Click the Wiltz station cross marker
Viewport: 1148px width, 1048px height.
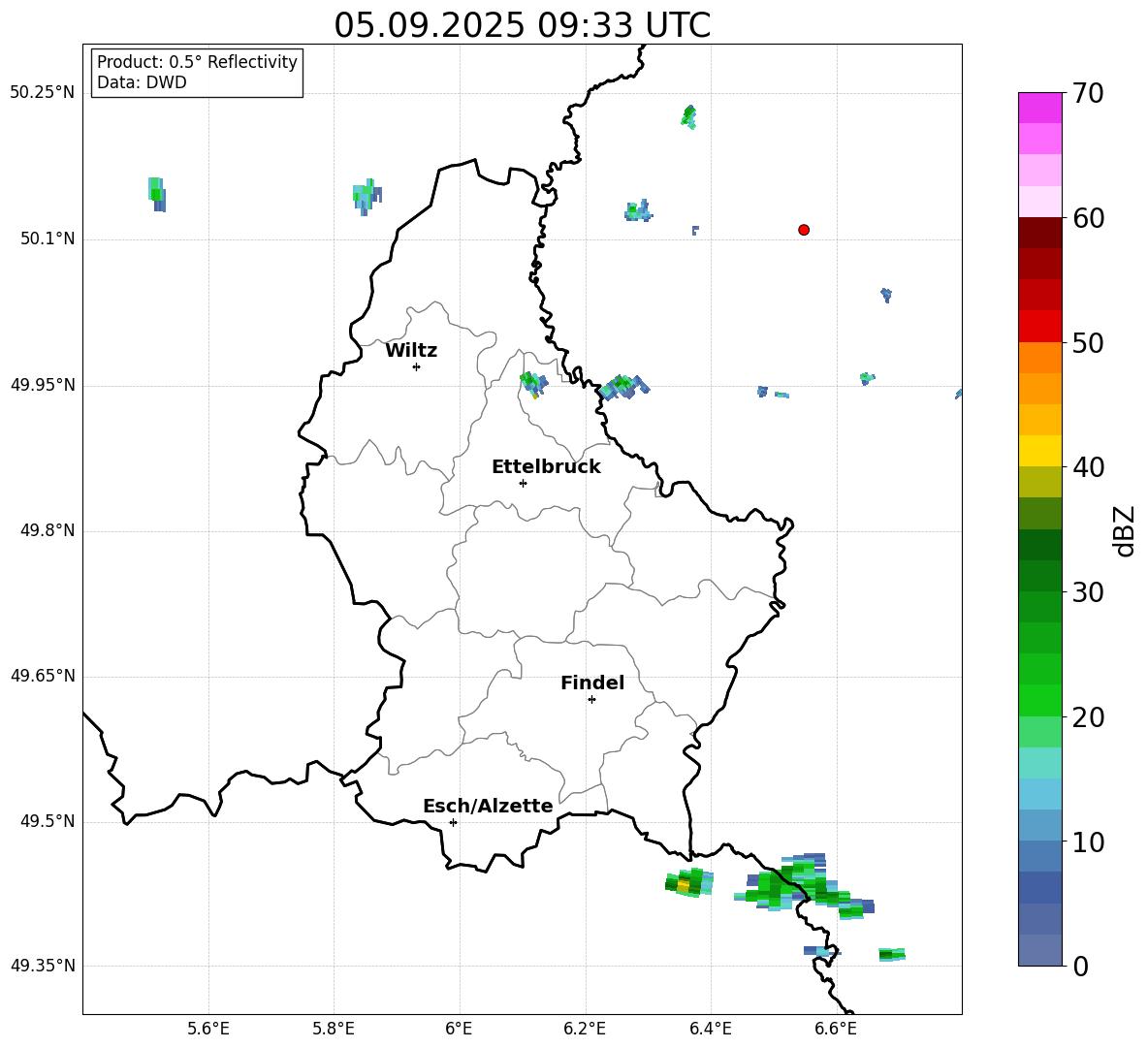[416, 366]
